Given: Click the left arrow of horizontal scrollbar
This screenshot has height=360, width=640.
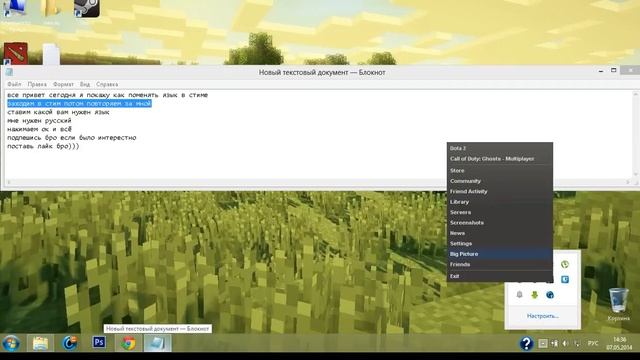Looking at the screenshot, I should pyautogui.click(x=9, y=182).
